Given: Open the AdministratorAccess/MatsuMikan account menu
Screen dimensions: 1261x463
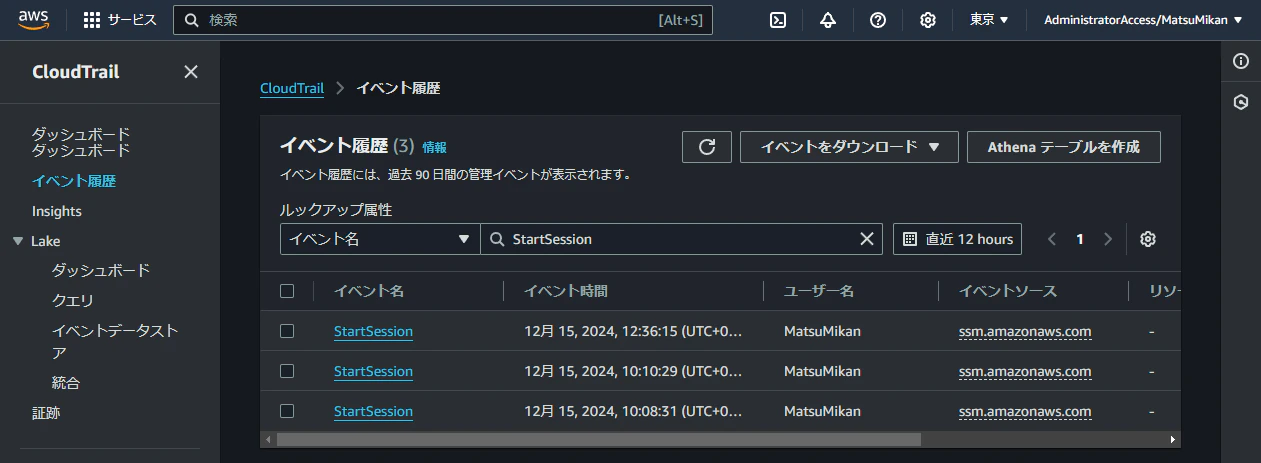Looking at the screenshot, I should click(1143, 20).
